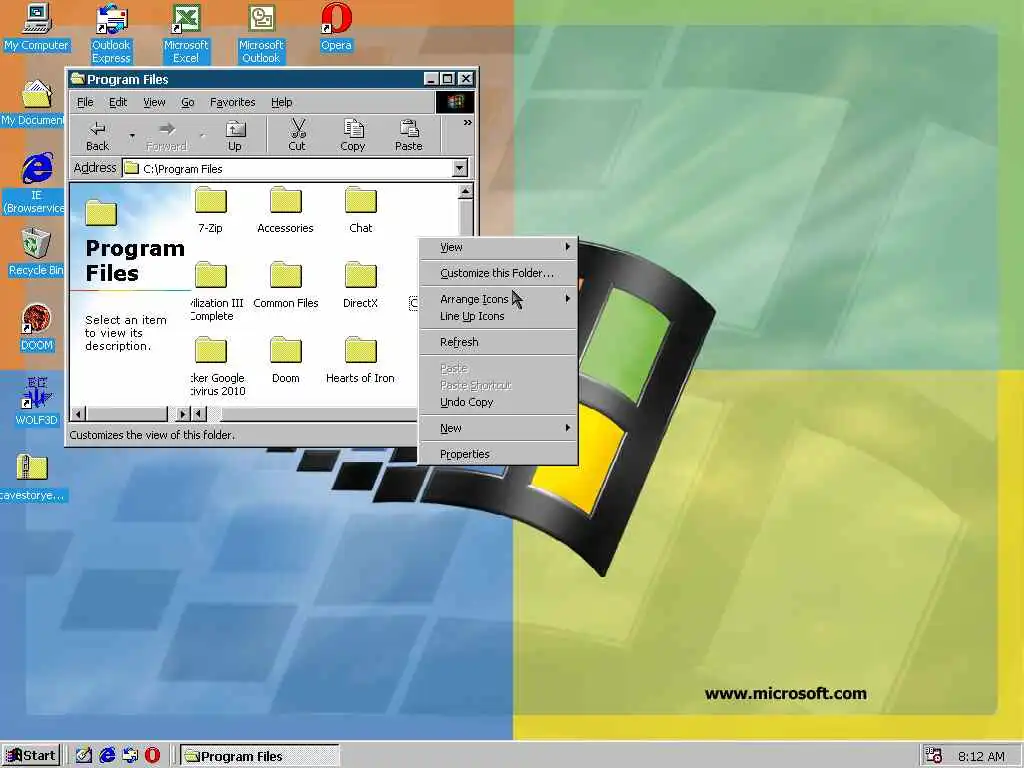Screen dimensions: 1024x768
Task: Click the Copy toolbar button
Action: pyautogui.click(x=353, y=136)
